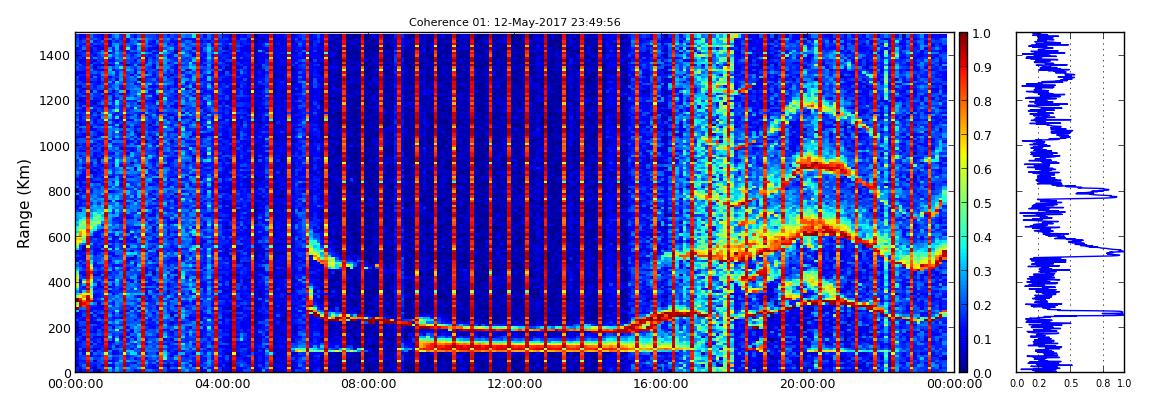Click the blue coherence profile line plot
Viewport: 1150px width, 407px height.
1070,202
